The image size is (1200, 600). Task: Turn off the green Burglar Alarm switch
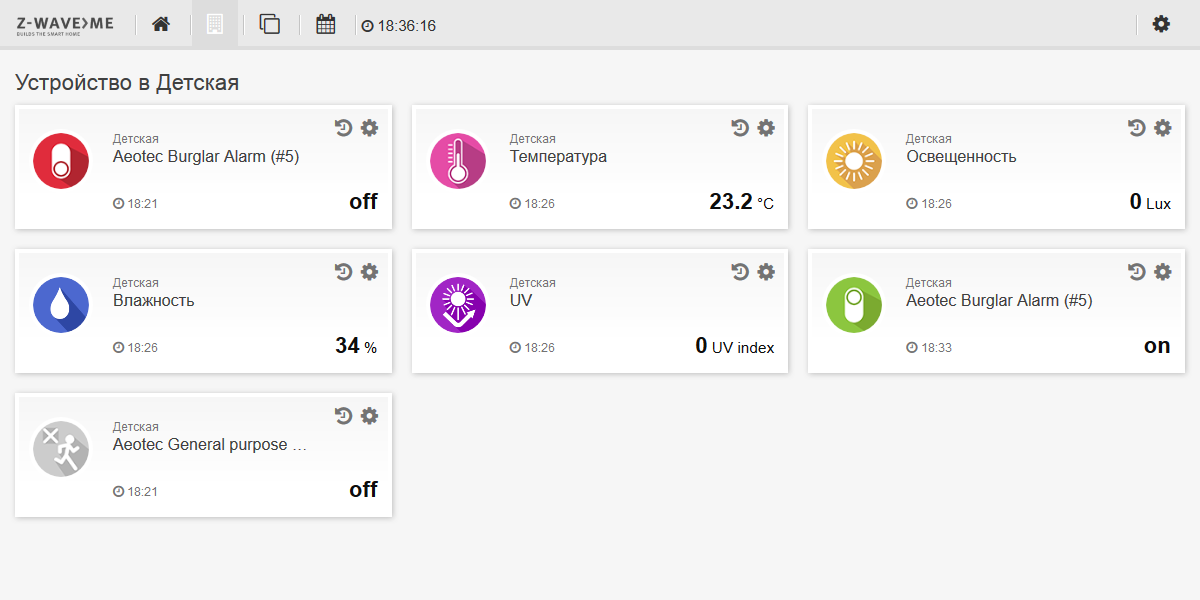click(854, 304)
